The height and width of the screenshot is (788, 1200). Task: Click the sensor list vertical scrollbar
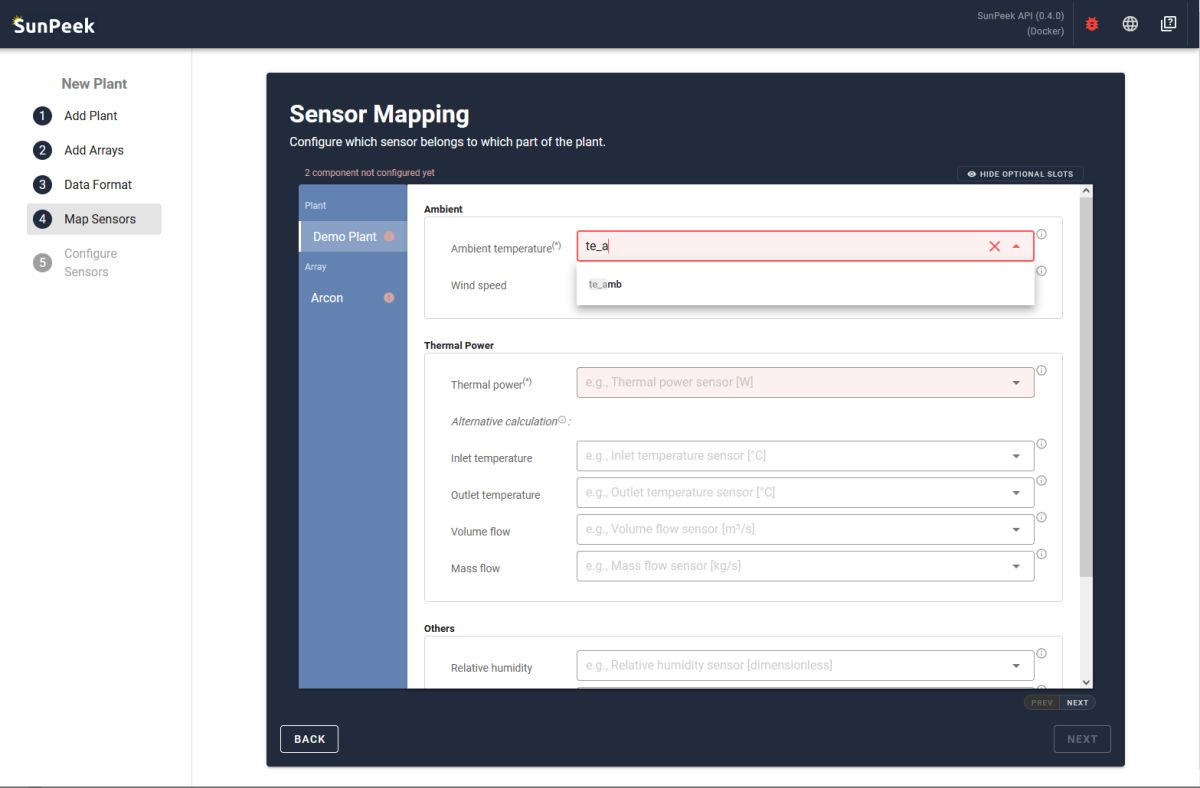(x=1086, y=387)
